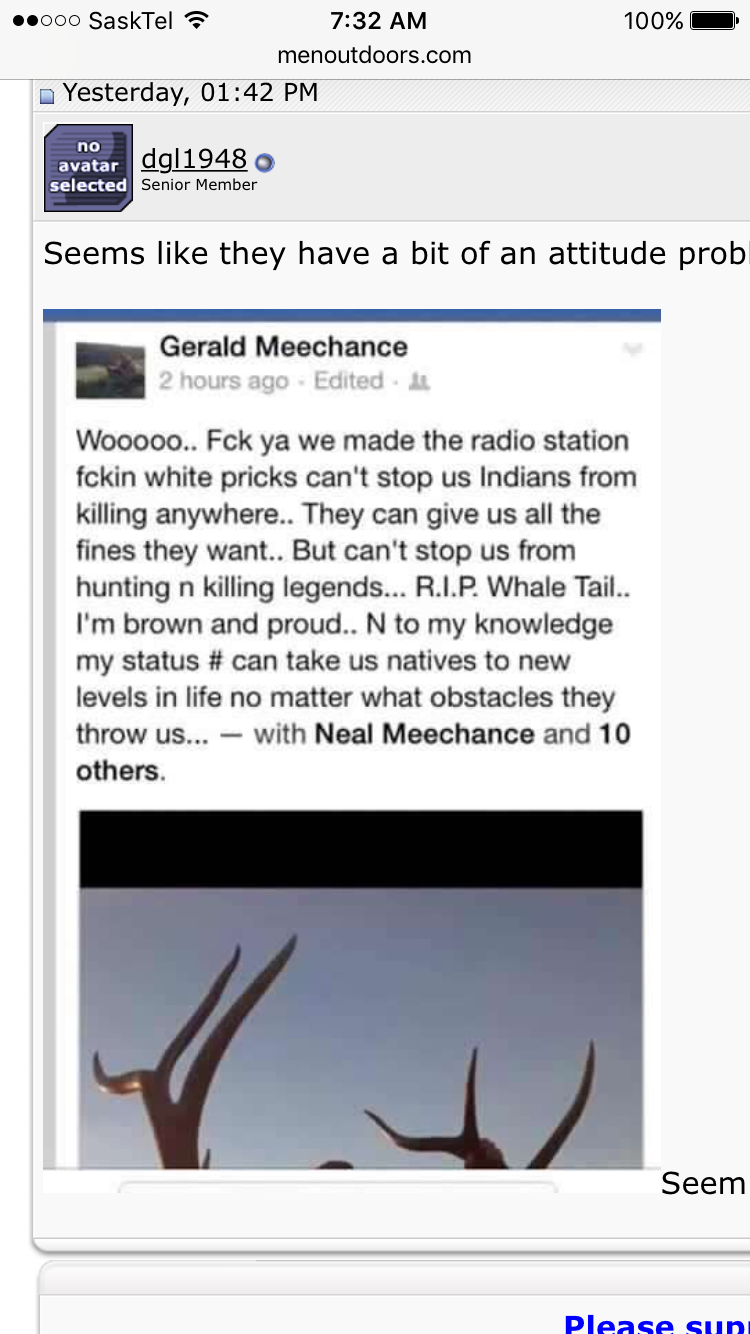Tap the black redacted bar above the photo
The image size is (750, 1334).
coord(361,849)
